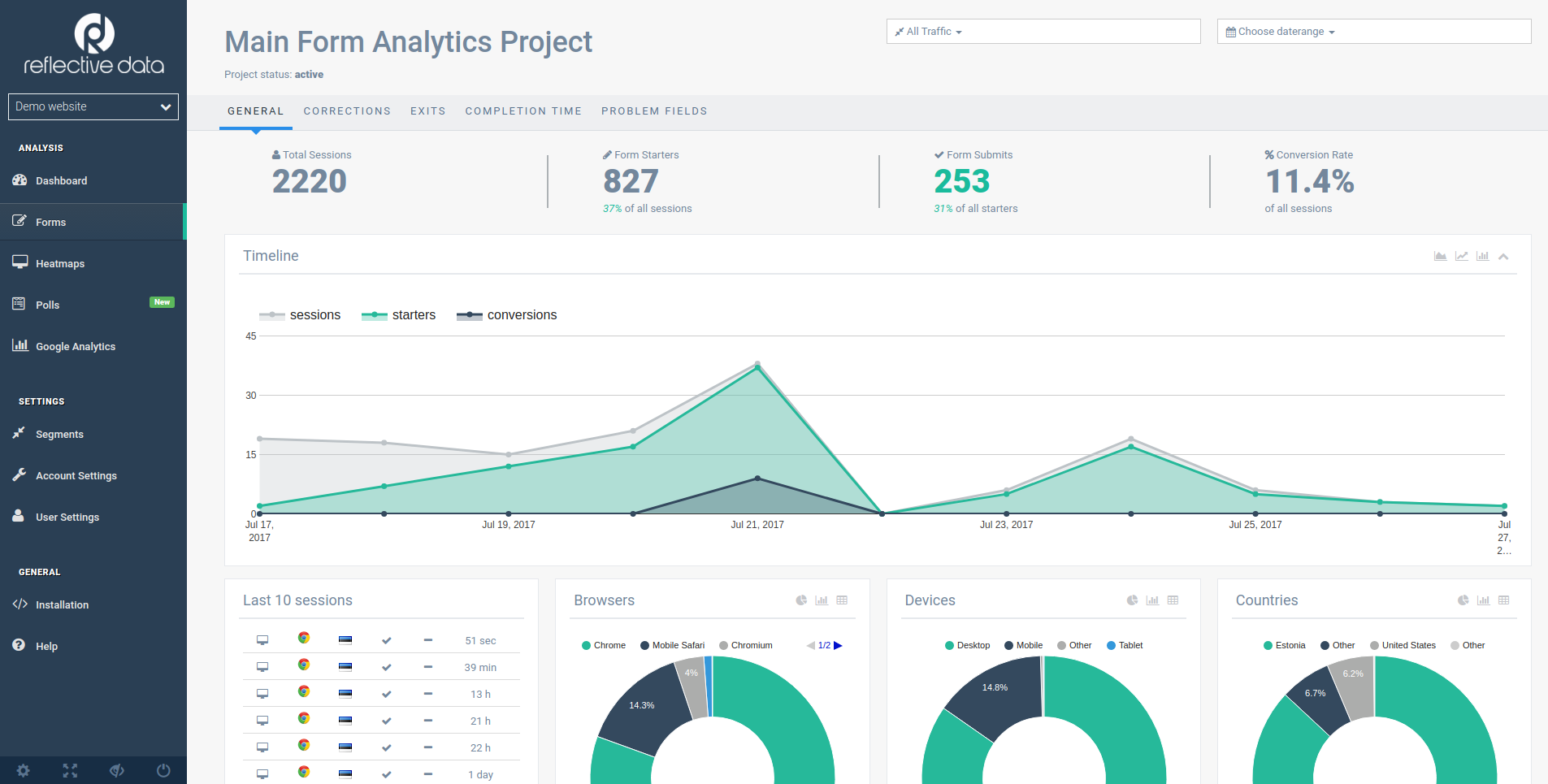Show Browsers as table

842,600
